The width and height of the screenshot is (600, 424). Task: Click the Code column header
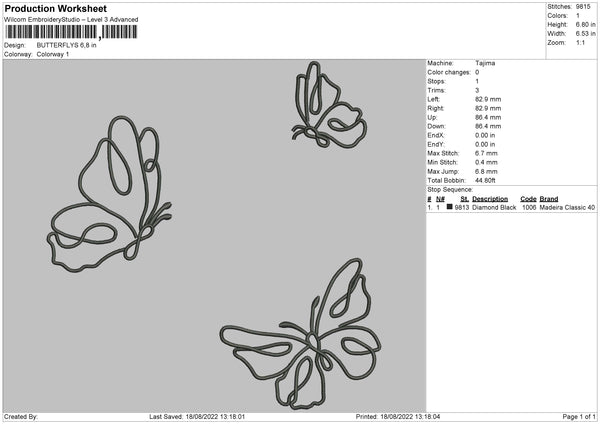tap(528, 199)
